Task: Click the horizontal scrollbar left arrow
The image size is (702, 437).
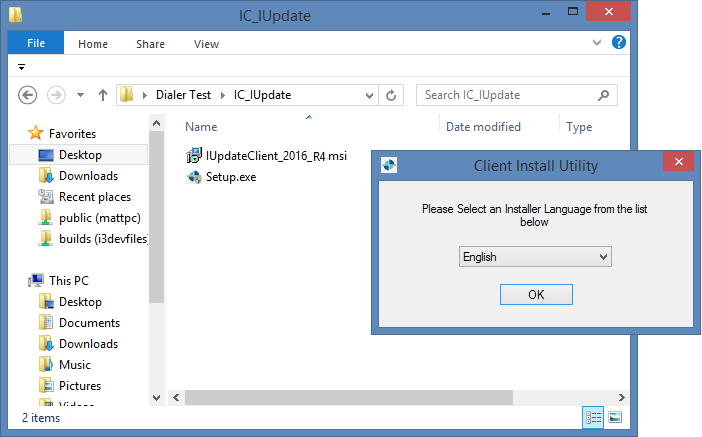Action: tap(176, 398)
